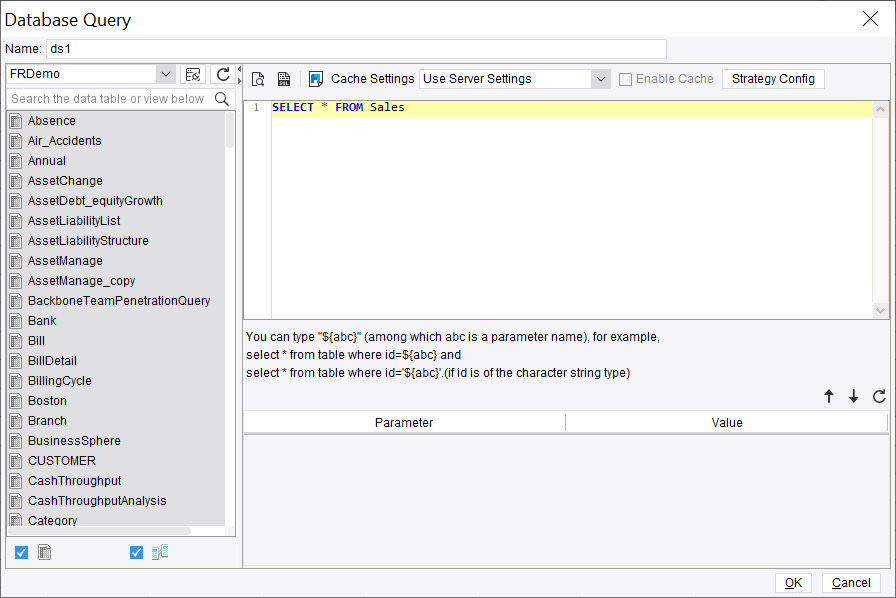
Task: Toggle the show tables checkbox at bottom left
Action: (x=21, y=551)
